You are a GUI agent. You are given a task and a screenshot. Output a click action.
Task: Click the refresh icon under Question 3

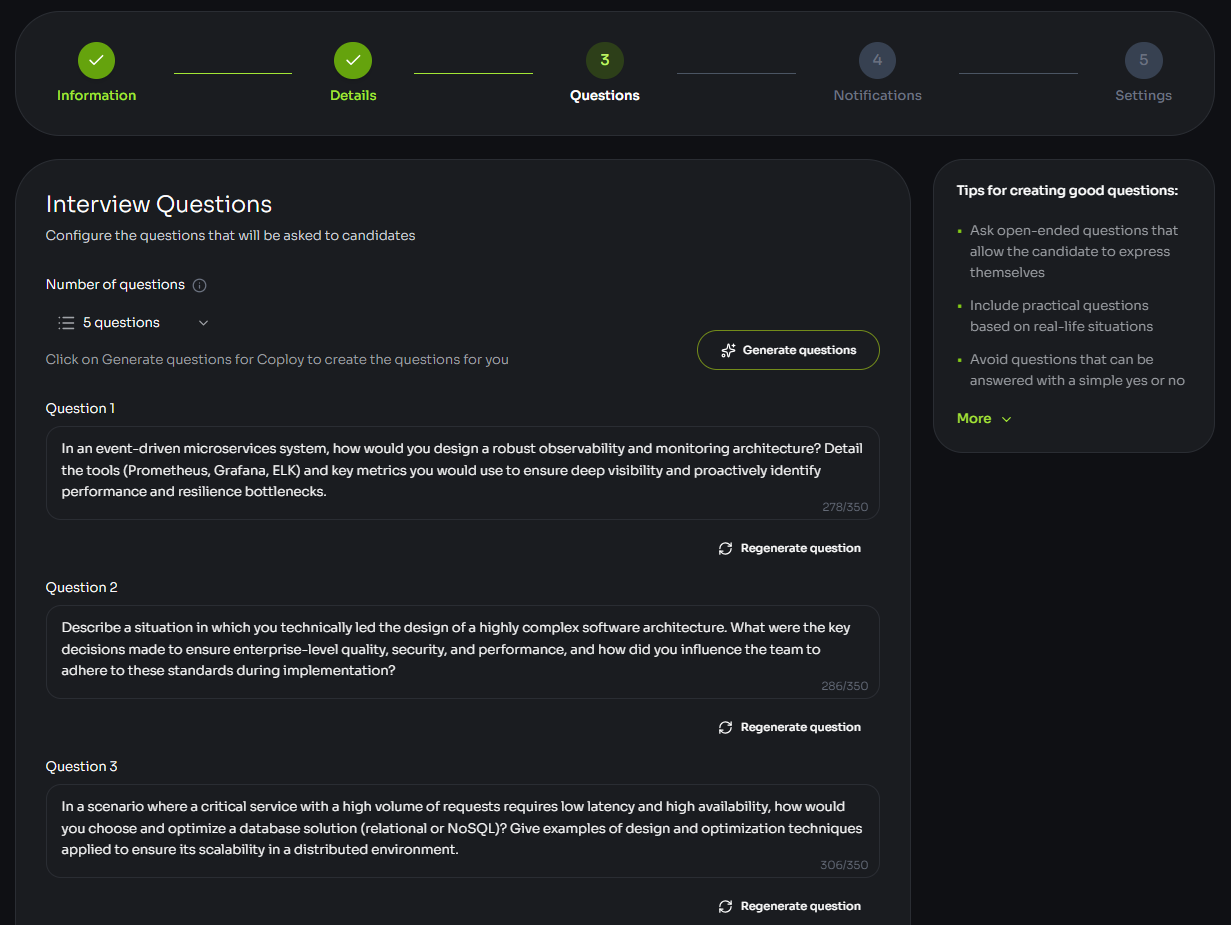click(725, 906)
